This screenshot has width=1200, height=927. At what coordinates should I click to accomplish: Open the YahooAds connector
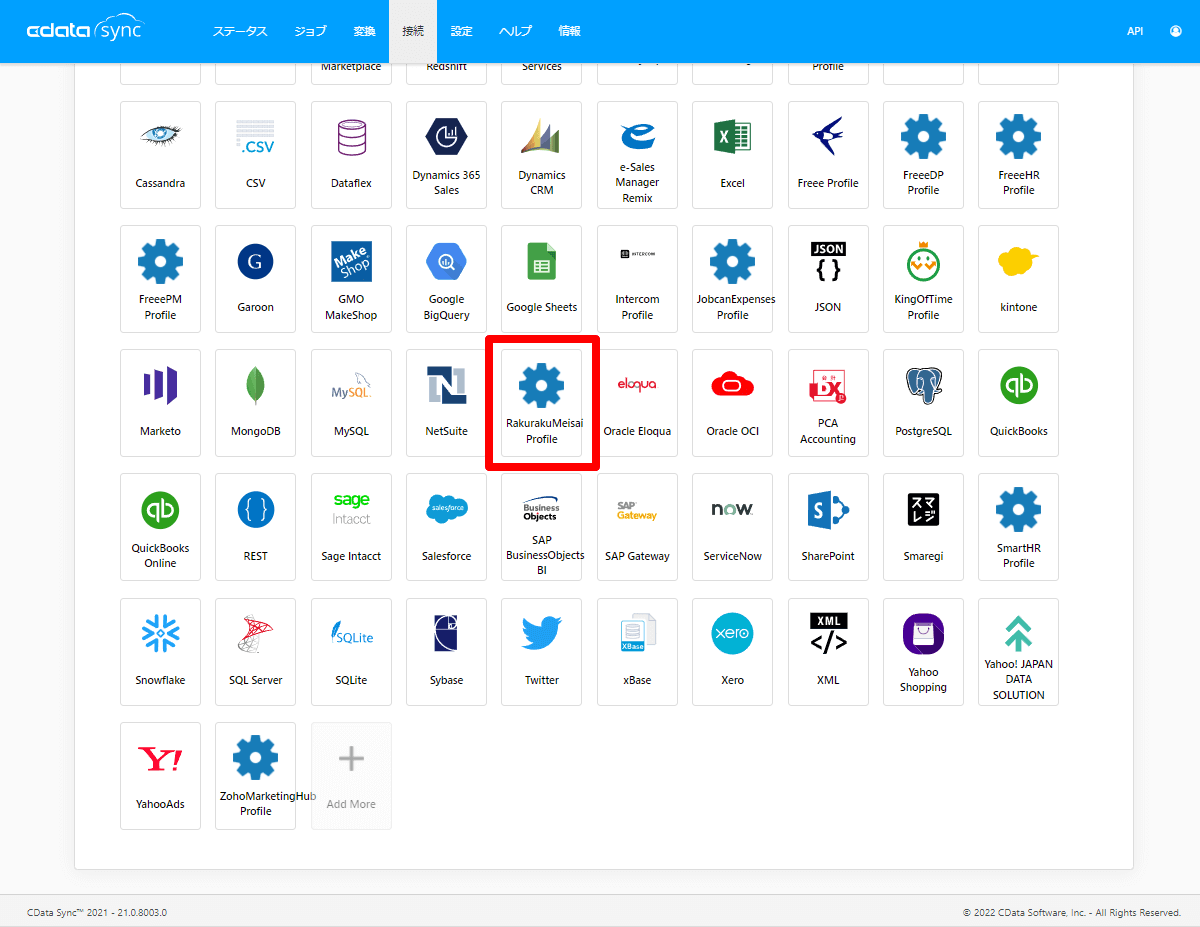160,776
